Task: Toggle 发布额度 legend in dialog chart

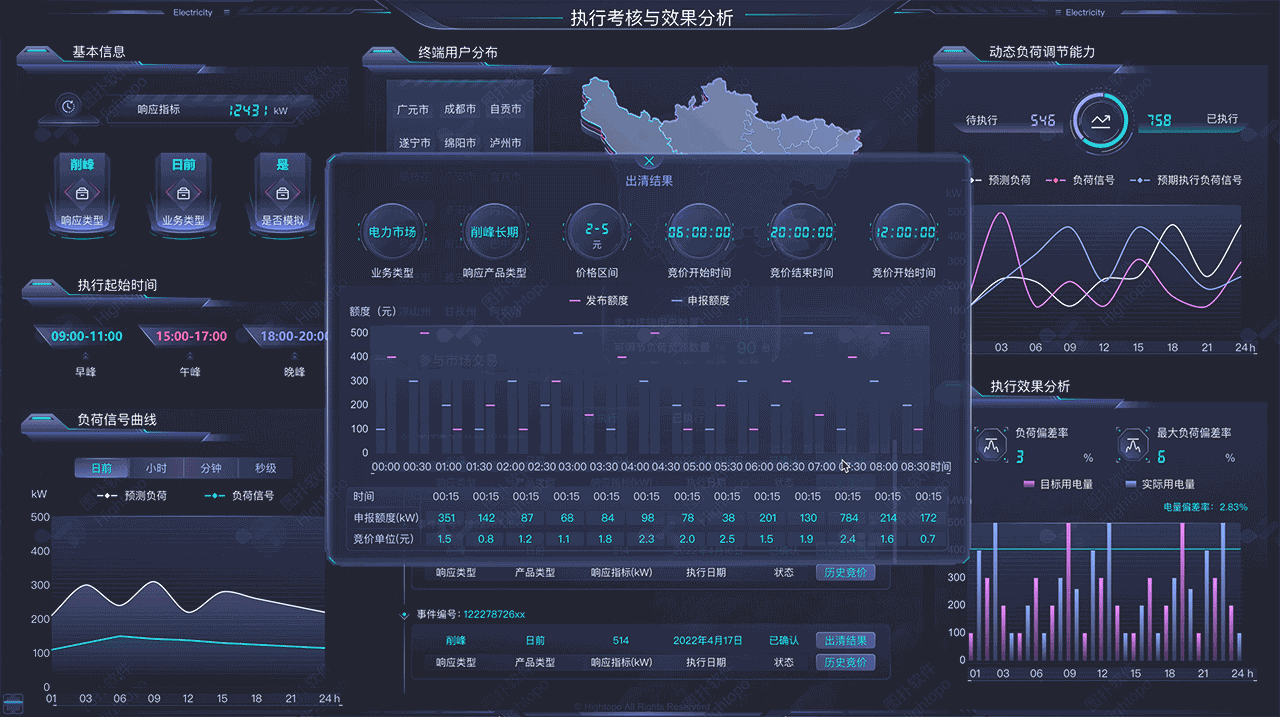Action: [599, 300]
